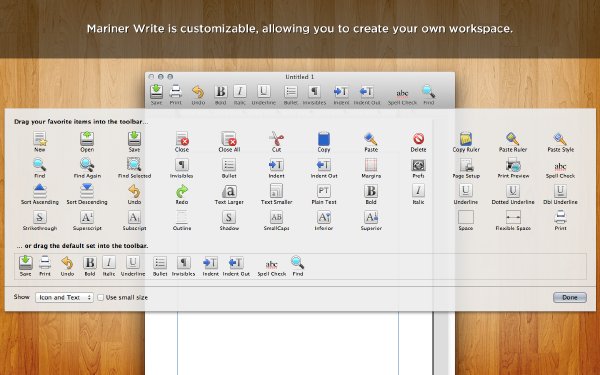Click the Copy icon in the palette
Viewport: 600px width, 375px height.
[x=324, y=139]
